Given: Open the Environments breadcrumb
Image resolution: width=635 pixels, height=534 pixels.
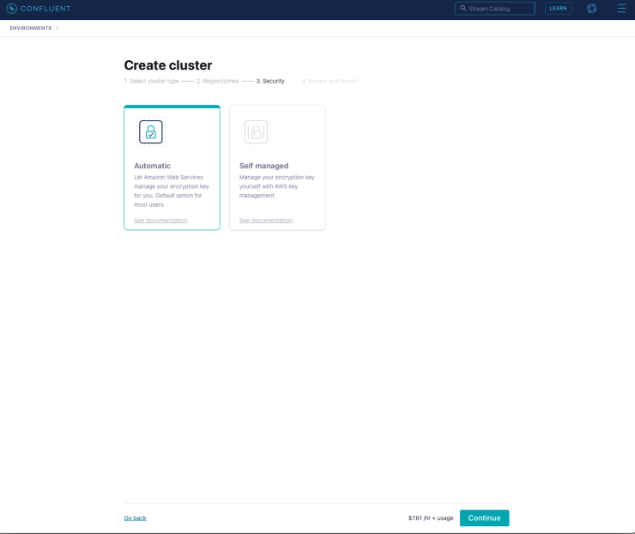Looking at the screenshot, I should pos(31,28).
